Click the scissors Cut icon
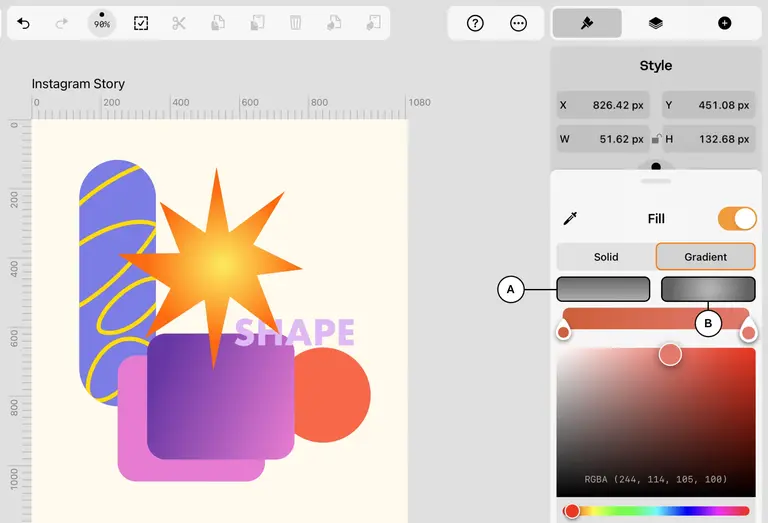768x523 pixels. click(x=179, y=23)
